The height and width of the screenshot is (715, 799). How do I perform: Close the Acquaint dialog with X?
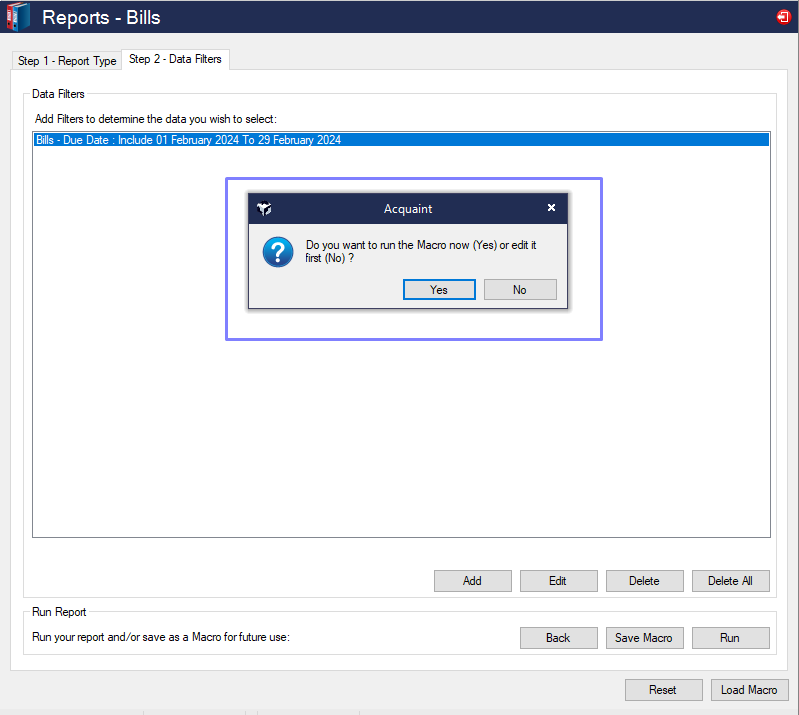(551, 208)
